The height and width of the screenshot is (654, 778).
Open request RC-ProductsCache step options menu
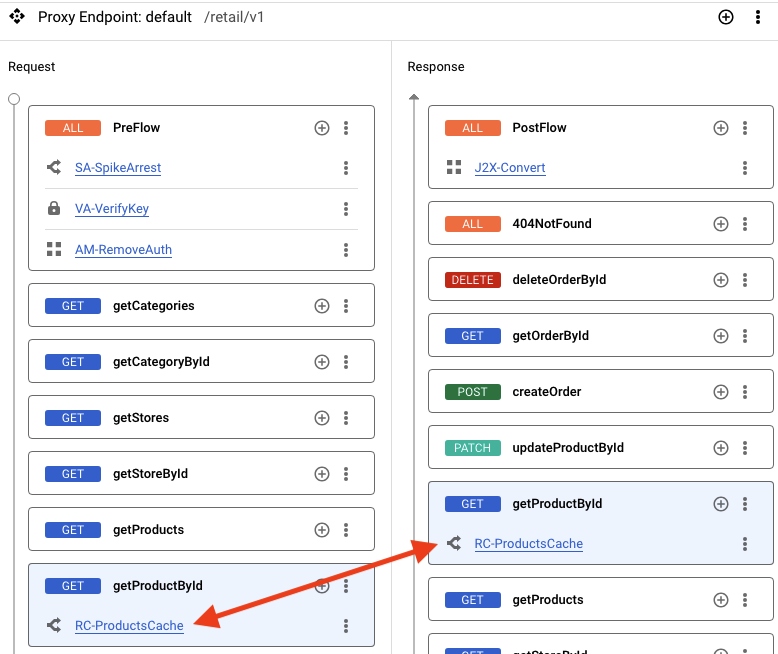pos(346,626)
